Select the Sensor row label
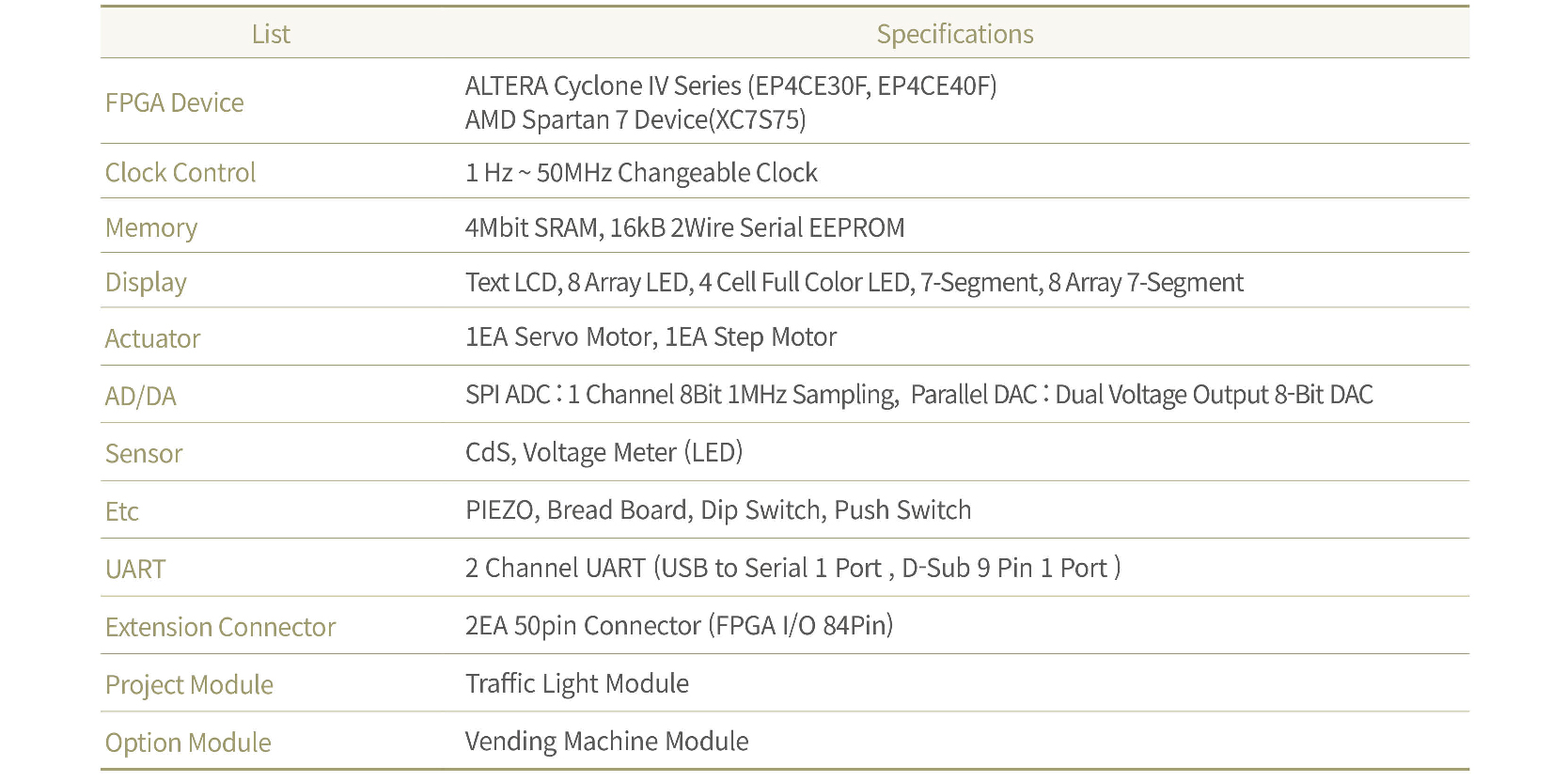Viewport: 1568px width, 782px height. click(x=143, y=453)
